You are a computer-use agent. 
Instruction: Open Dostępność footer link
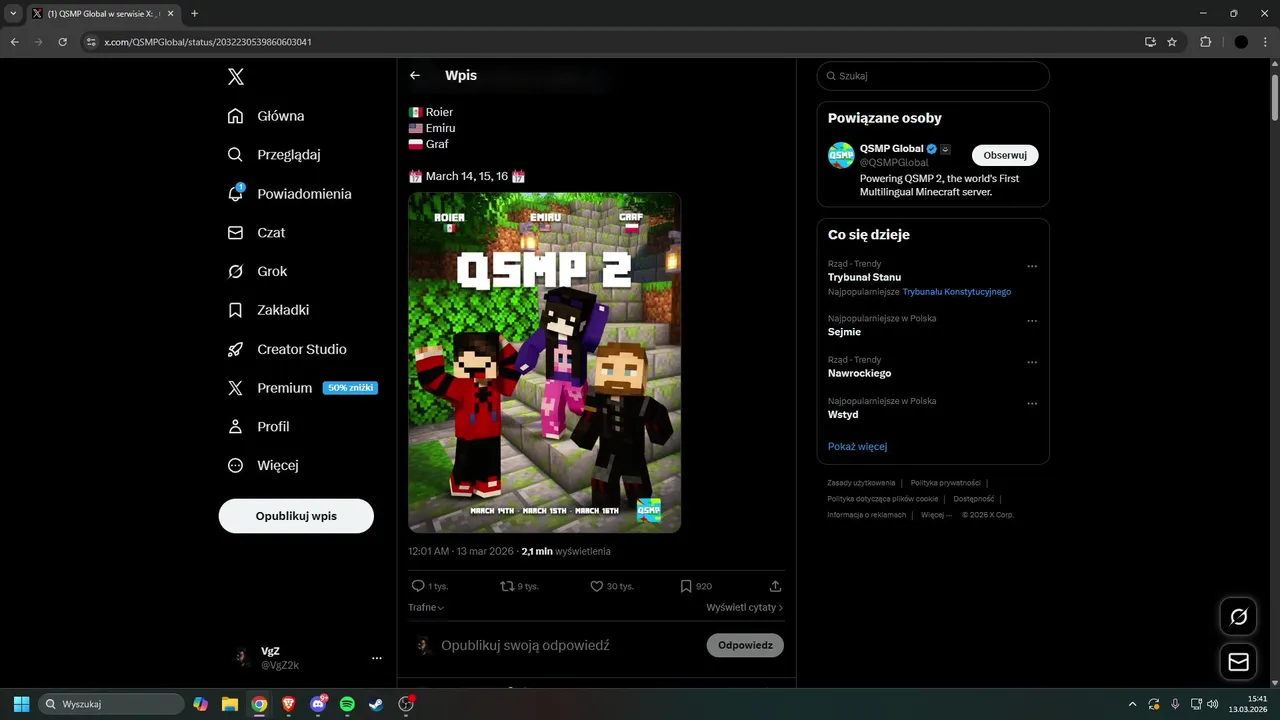tap(973, 499)
